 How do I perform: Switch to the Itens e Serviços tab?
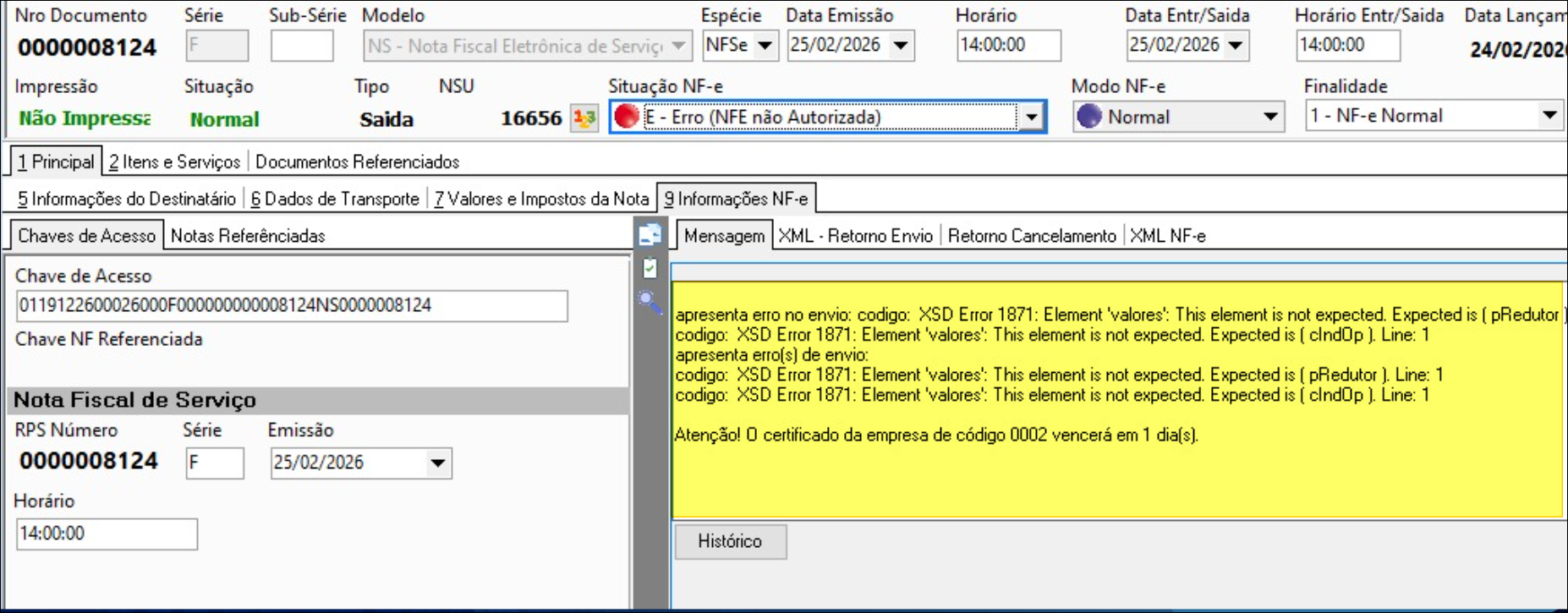point(175,161)
